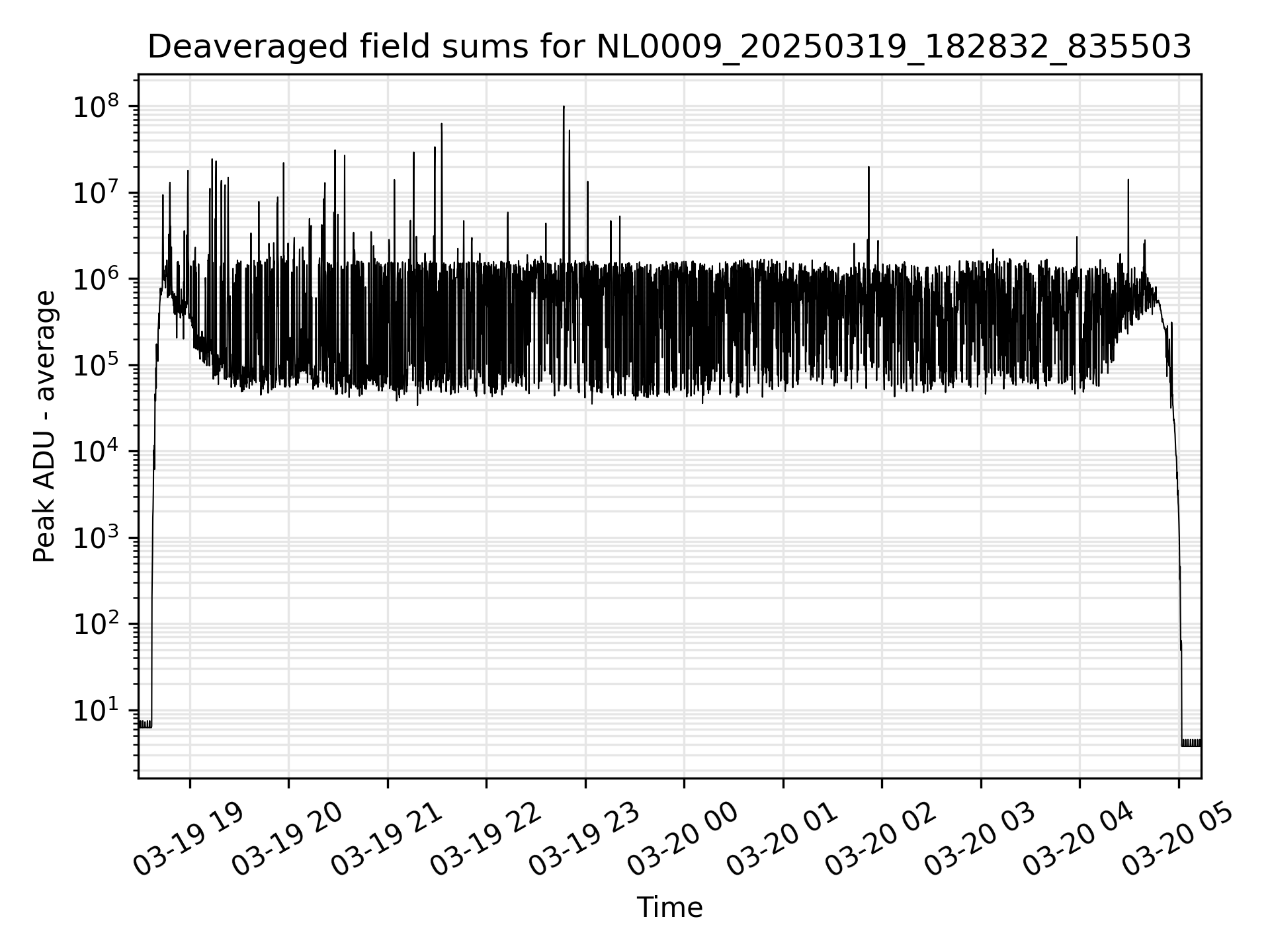Click the y-axis tick label 10^6
1270x952 pixels.
pyautogui.click(x=96, y=278)
